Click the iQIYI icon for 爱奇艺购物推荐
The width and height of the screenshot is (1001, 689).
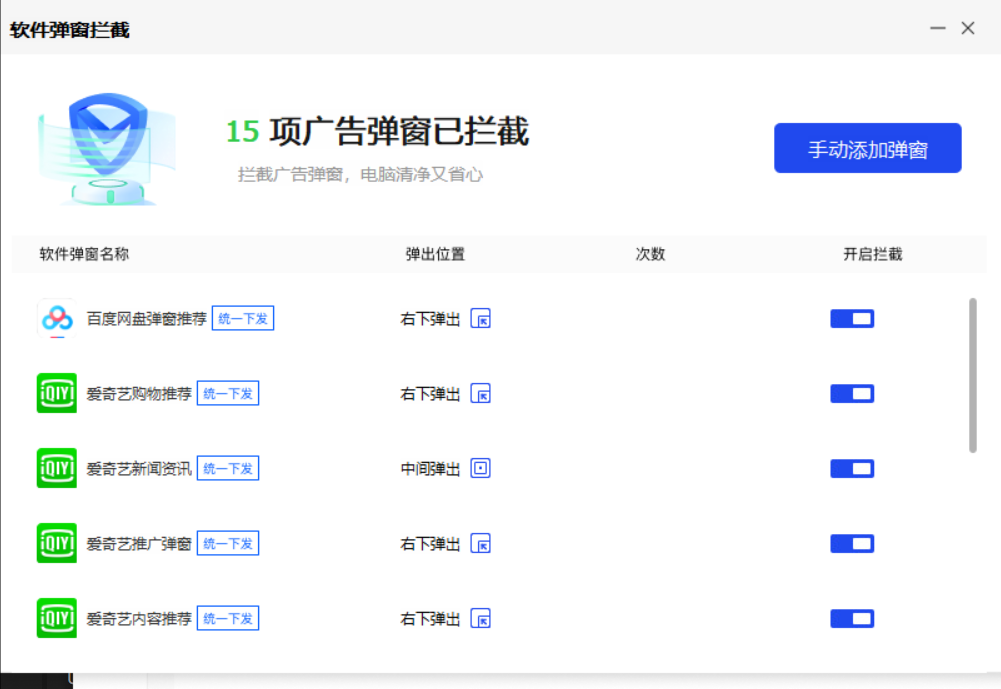pyautogui.click(x=57, y=393)
